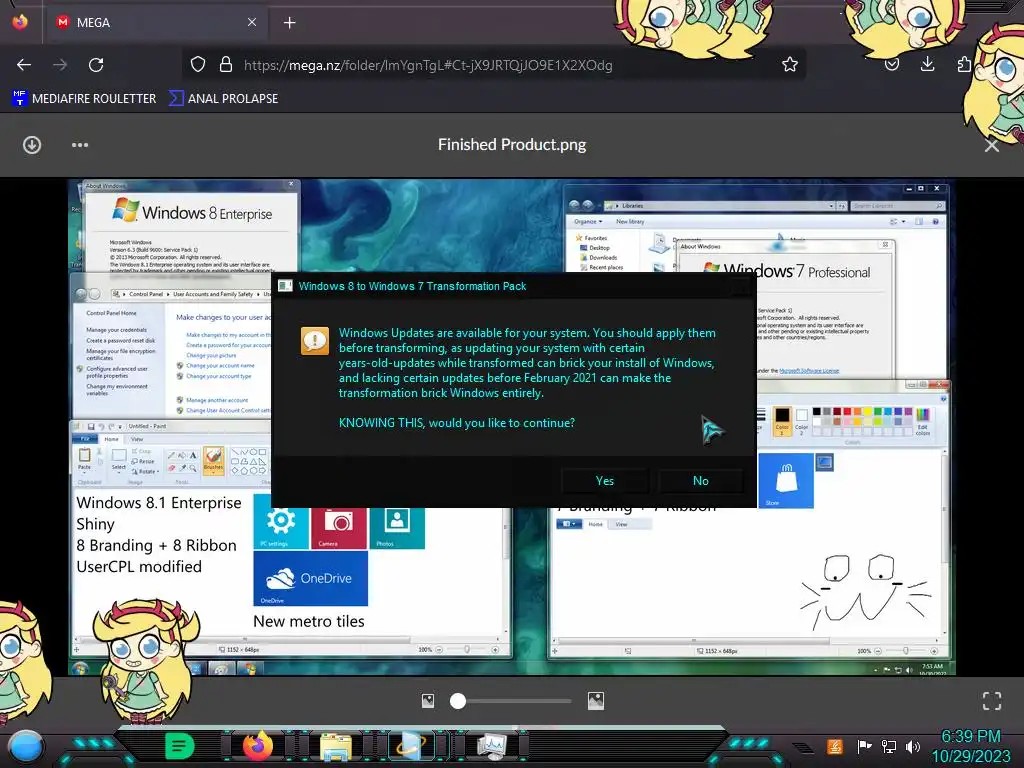Open the Firefox downloads panel

(x=927, y=64)
